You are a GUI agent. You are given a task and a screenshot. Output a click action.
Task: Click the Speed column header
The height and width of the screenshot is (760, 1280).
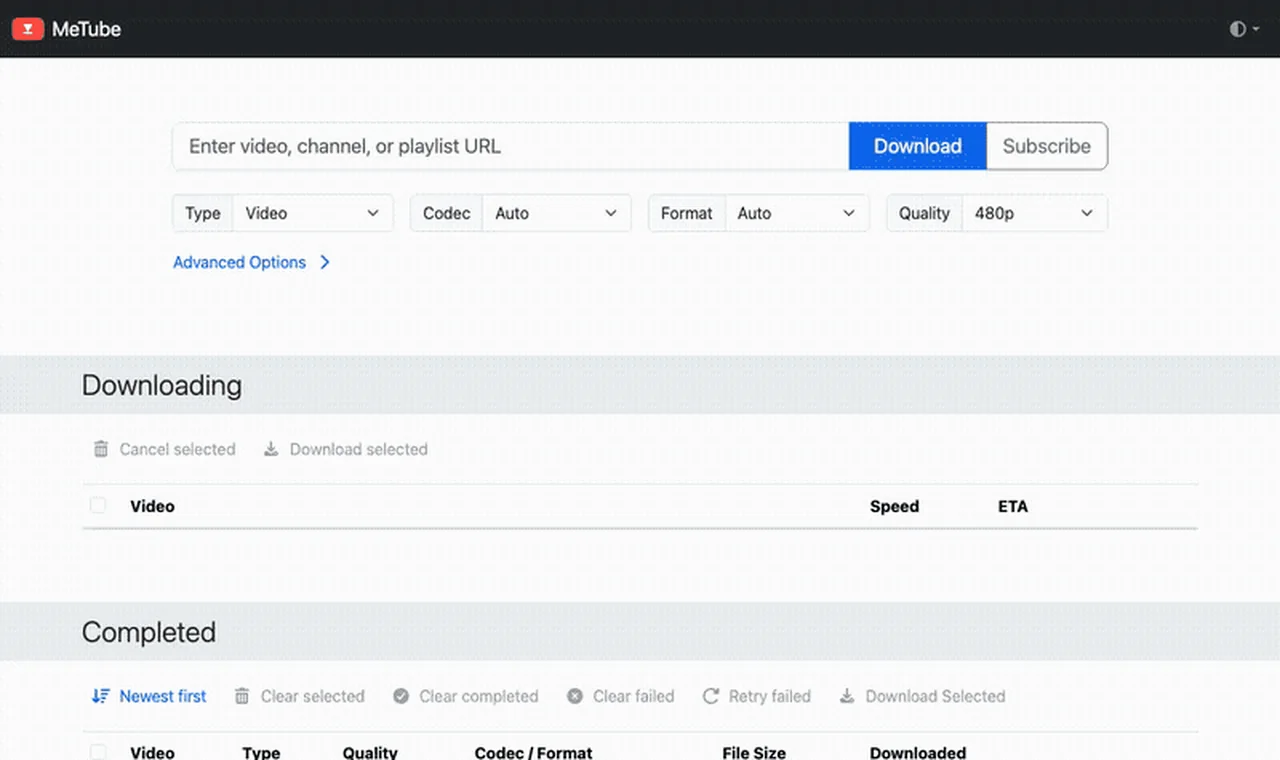[894, 506]
